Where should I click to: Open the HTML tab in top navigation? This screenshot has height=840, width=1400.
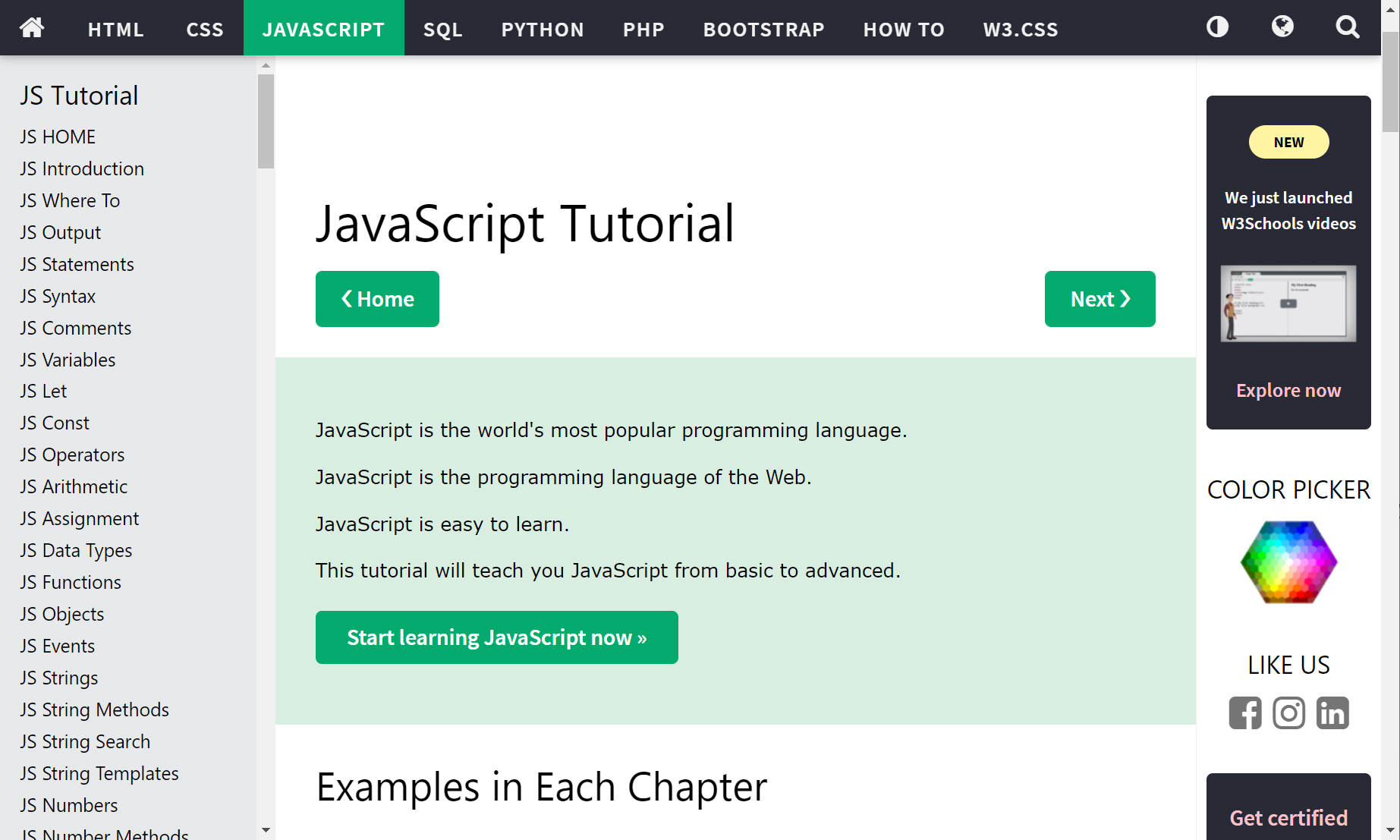pos(115,29)
